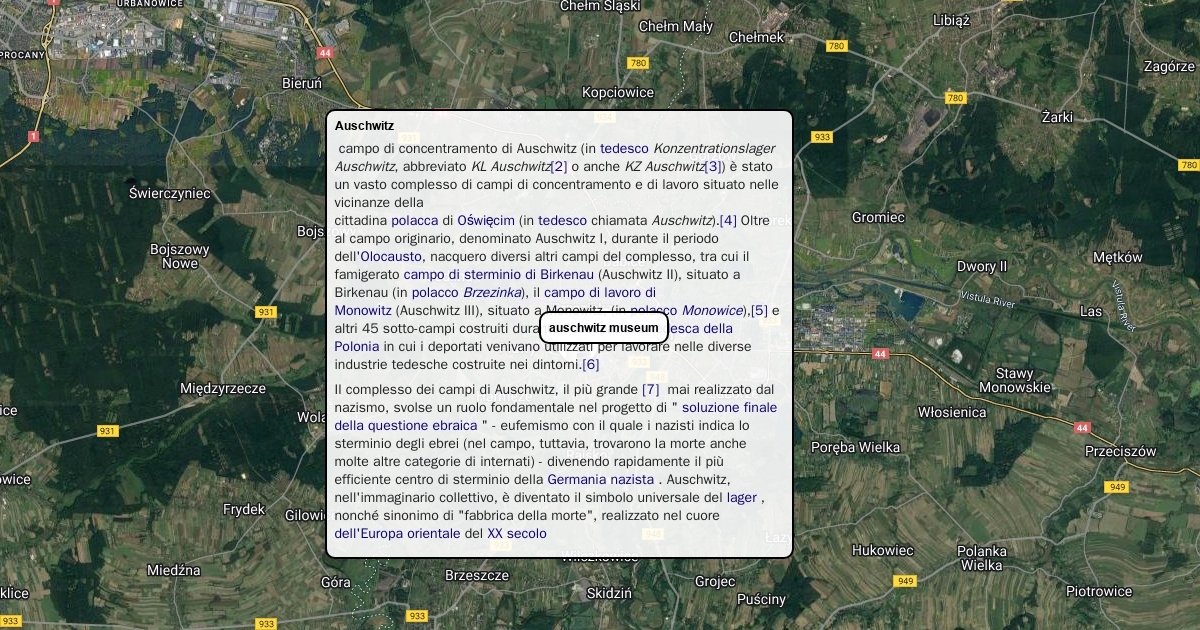Open the first 'tedesco' link before Konzentrationslager
The height and width of the screenshot is (630, 1200).
624,148
